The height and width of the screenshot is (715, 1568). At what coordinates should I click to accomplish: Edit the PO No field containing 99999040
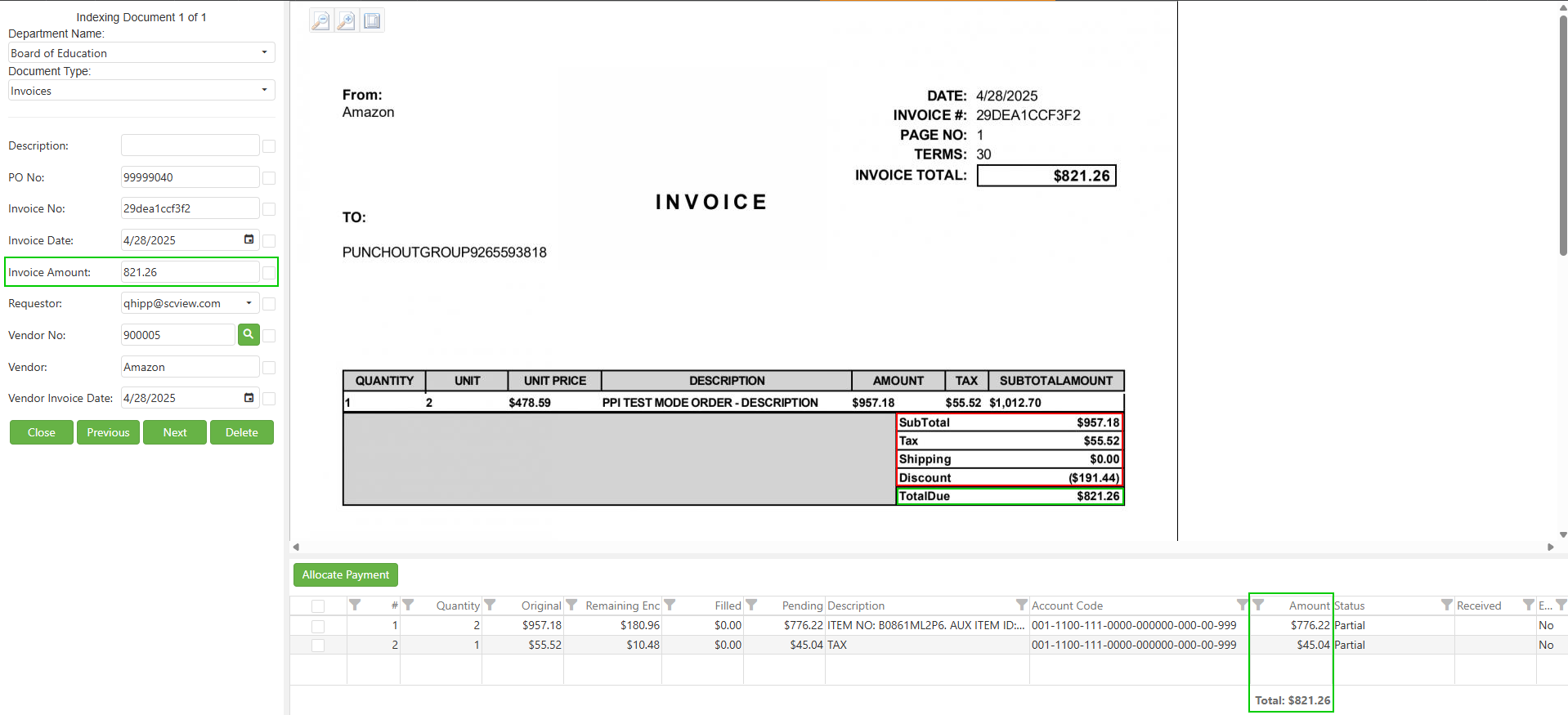point(190,177)
